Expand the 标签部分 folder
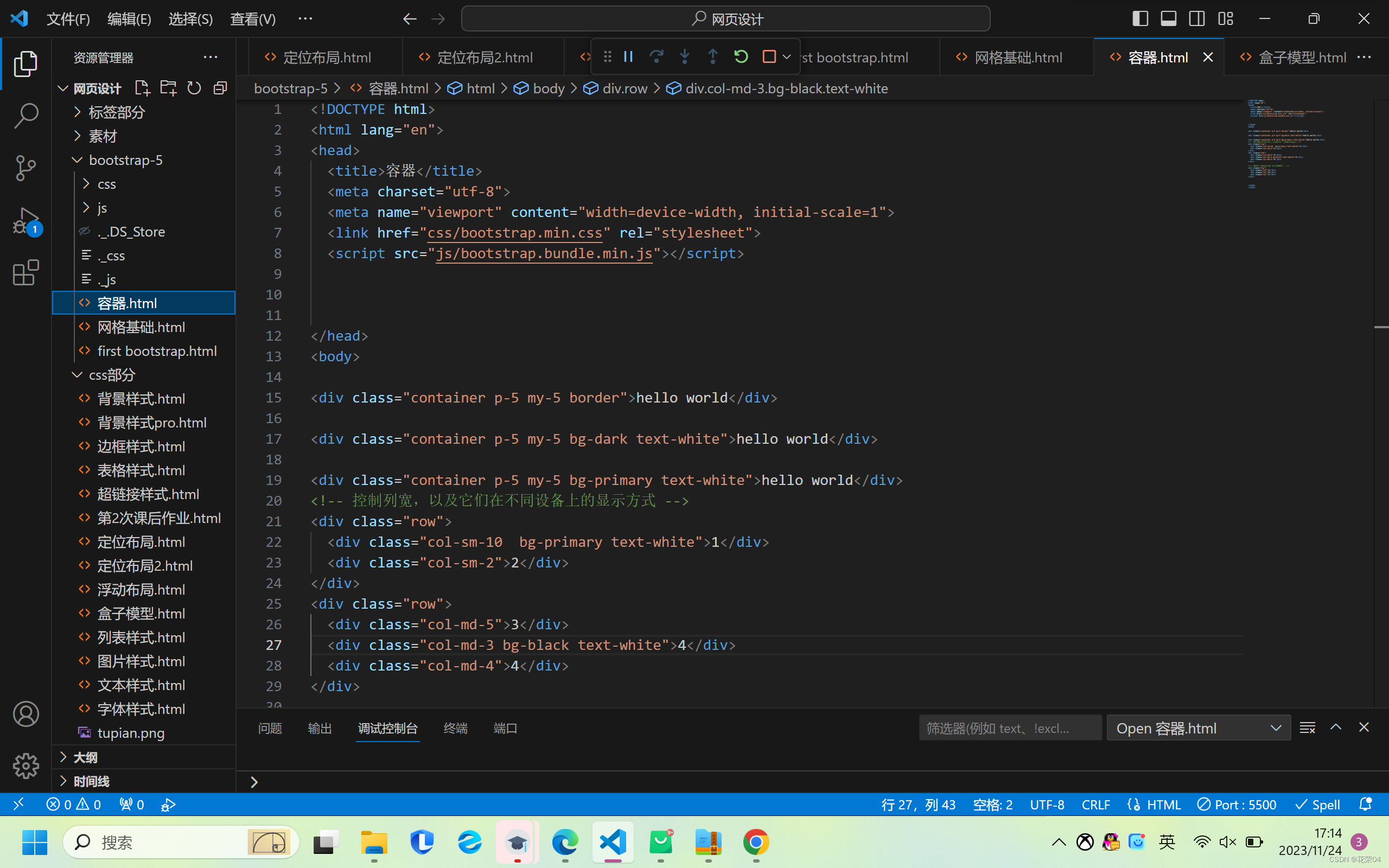This screenshot has height=868, width=1389. click(117, 112)
